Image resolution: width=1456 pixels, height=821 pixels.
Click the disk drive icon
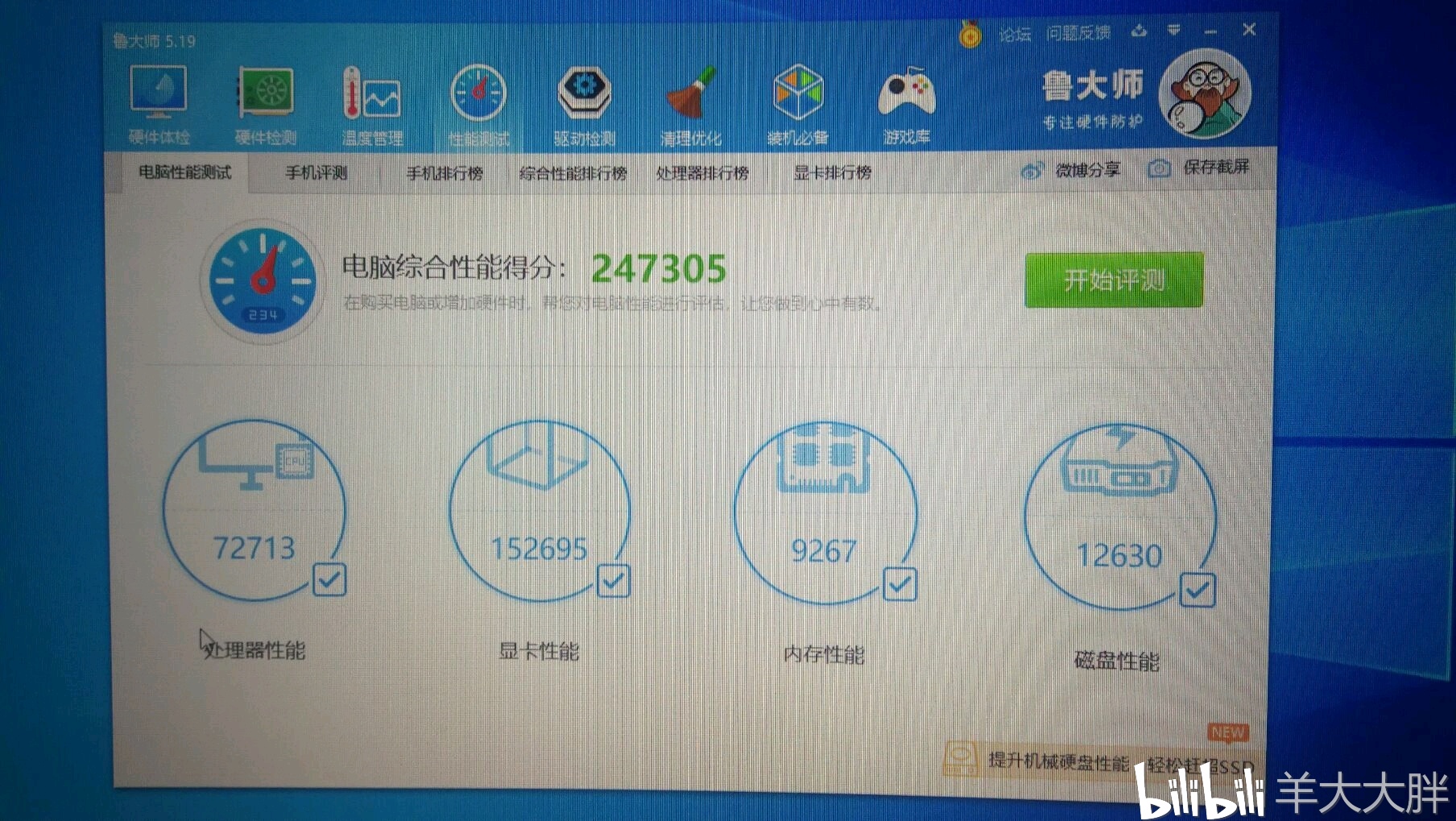point(1119,461)
